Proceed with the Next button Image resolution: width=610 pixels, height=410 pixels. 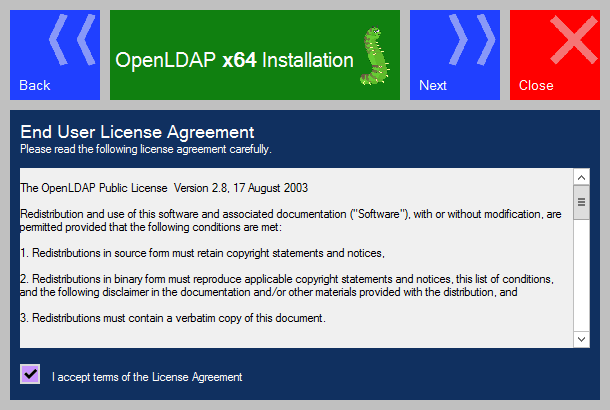pos(455,55)
